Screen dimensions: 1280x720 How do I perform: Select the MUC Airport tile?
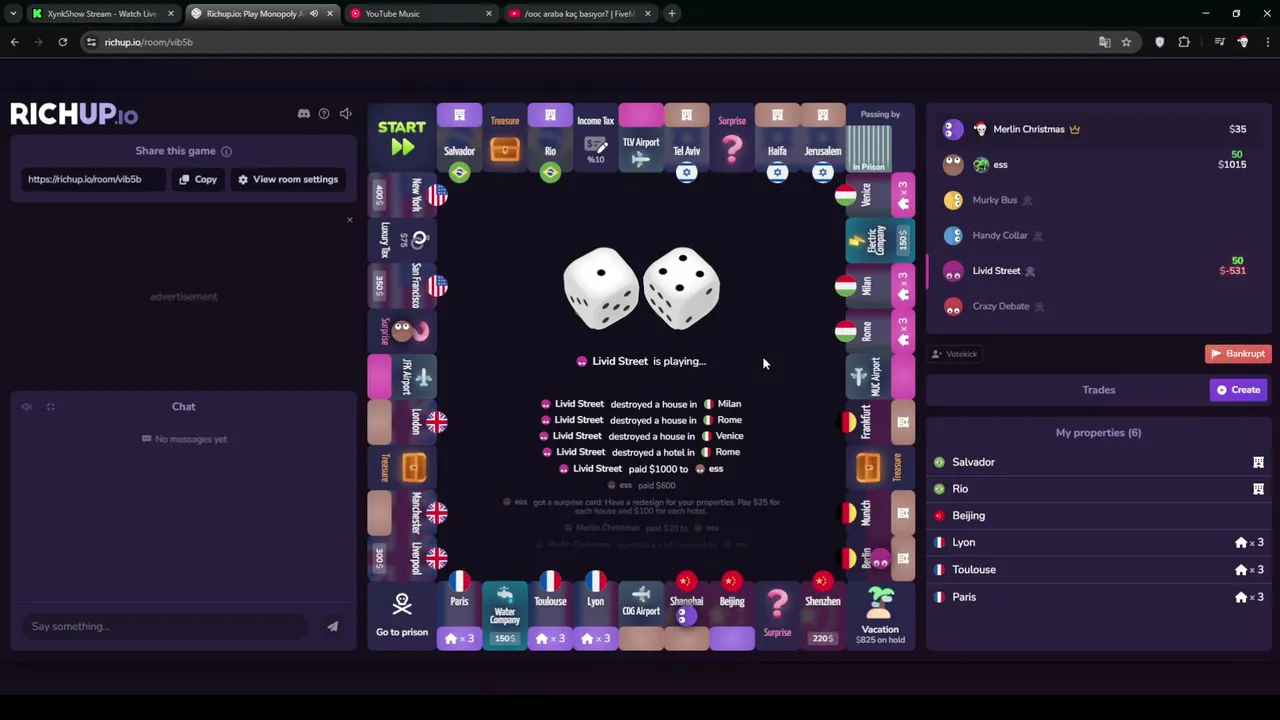pyautogui.click(x=880, y=377)
